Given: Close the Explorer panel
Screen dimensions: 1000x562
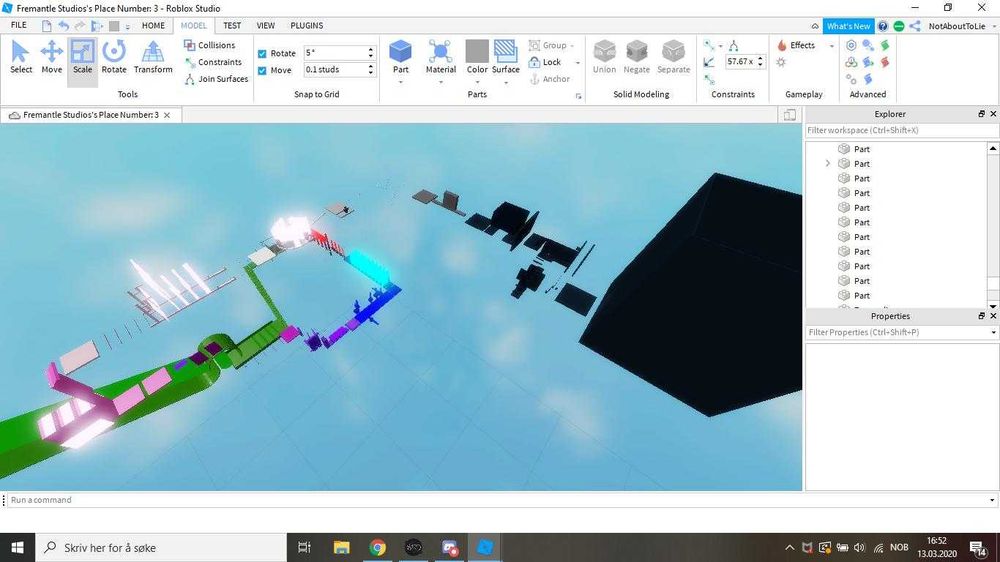Looking at the screenshot, I should coord(993,114).
